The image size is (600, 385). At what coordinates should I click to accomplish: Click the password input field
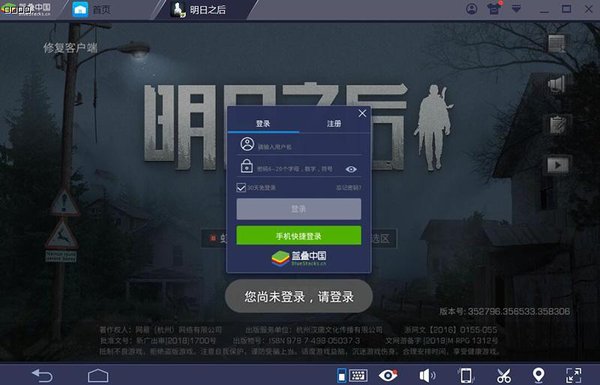point(299,168)
